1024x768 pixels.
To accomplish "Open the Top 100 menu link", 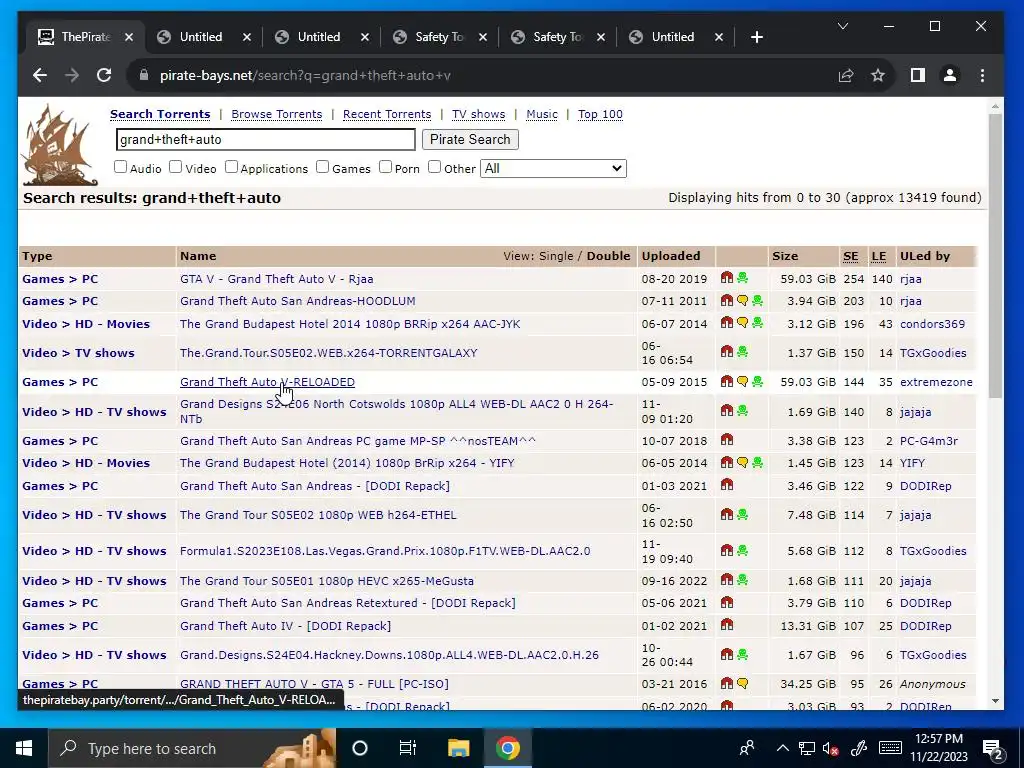I will coord(600,114).
